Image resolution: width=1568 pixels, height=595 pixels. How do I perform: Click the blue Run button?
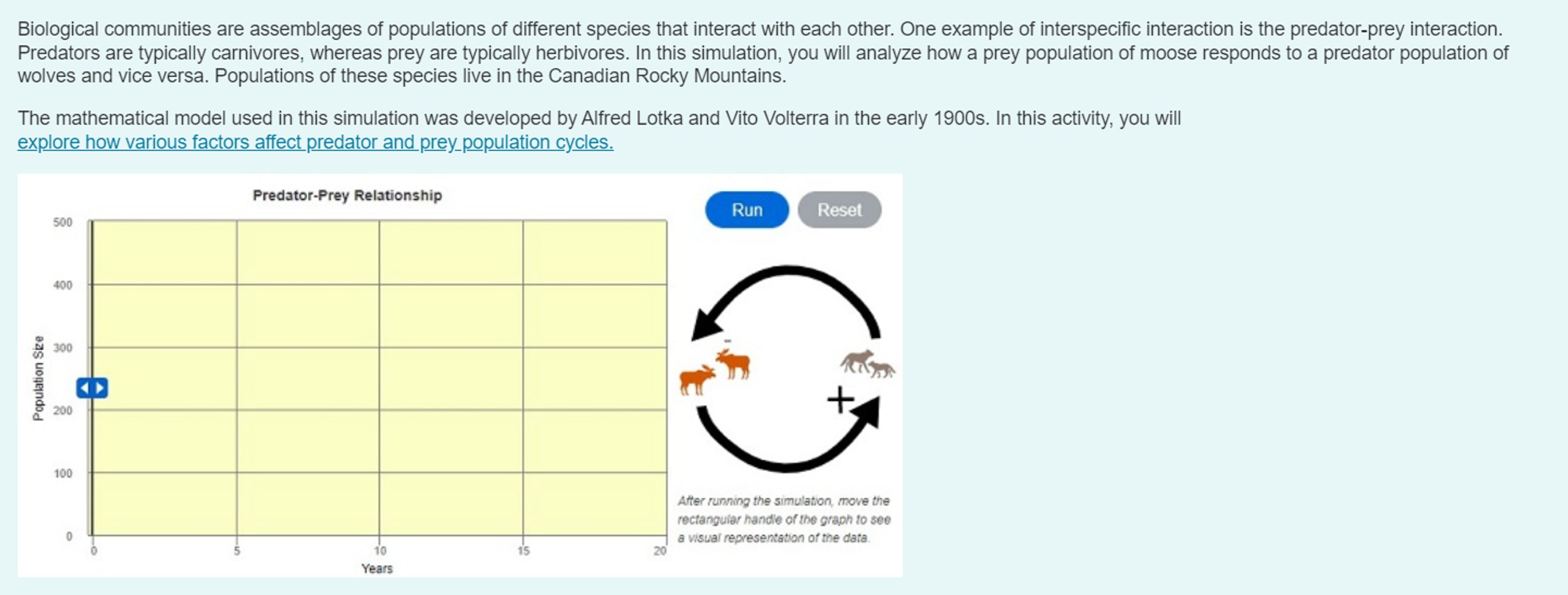coord(746,210)
